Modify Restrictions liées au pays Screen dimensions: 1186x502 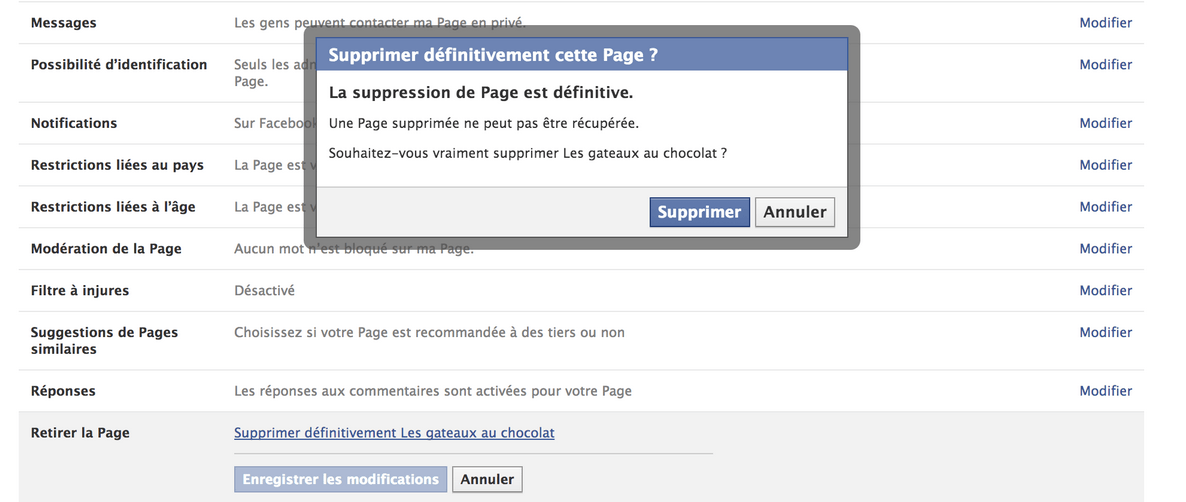click(x=1105, y=165)
